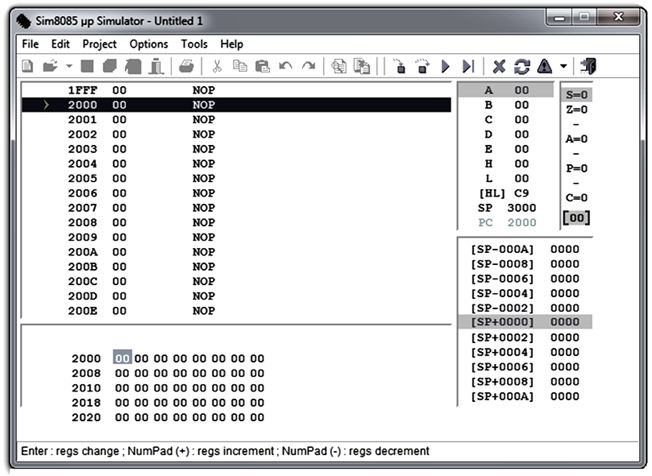This screenshot has height=476, width=652.
Task: Click the warning triangle interrupt icon
Action: tap(545, 66)
